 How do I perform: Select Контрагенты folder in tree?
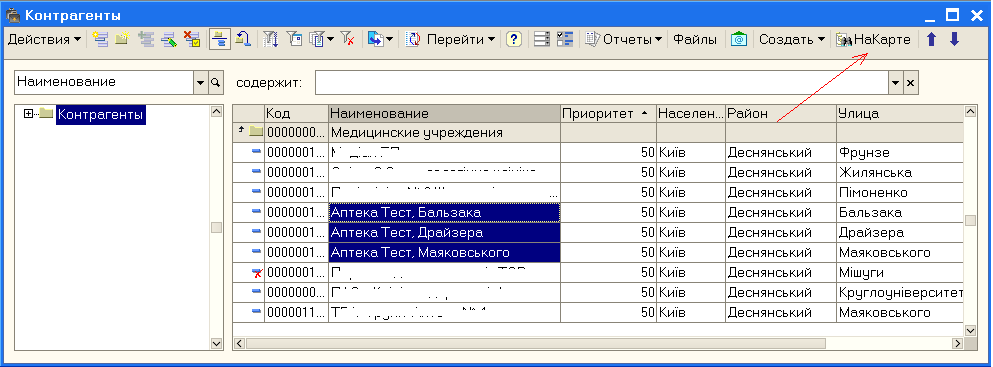pyautogui.click(x=101, y=115)
